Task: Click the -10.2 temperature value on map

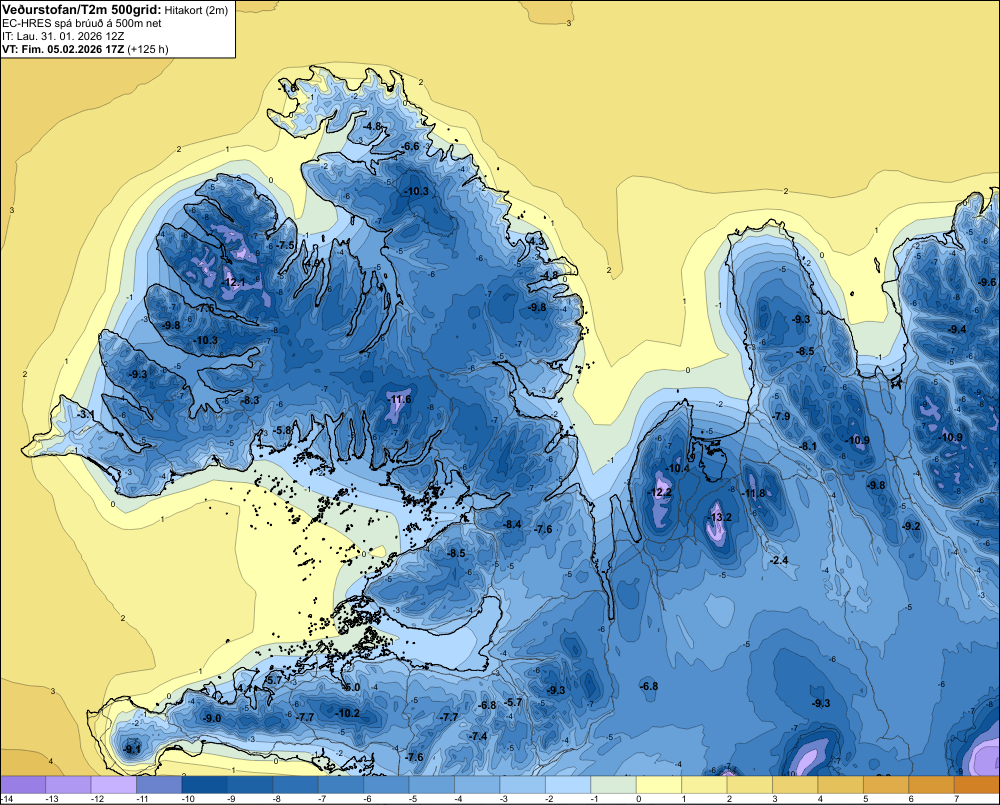Action: [348, 713]
